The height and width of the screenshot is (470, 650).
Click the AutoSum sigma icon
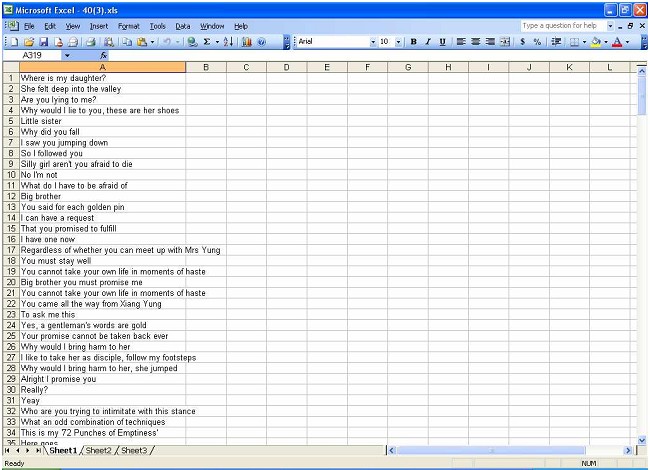207,41
